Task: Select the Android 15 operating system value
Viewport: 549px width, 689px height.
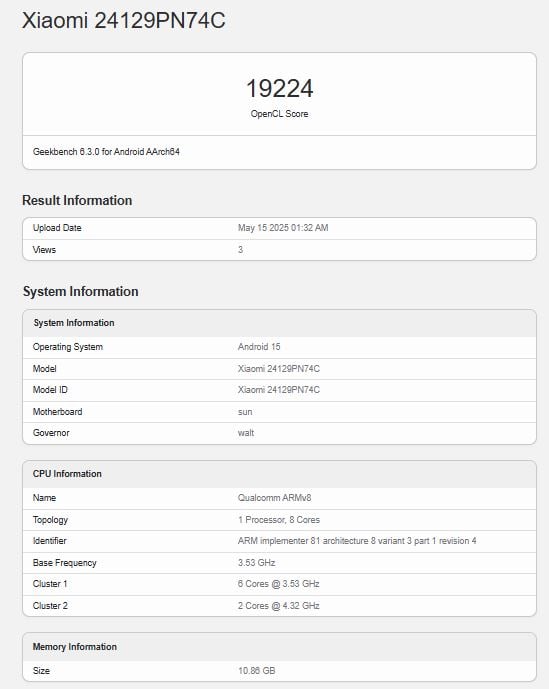Action: point(259,347)
